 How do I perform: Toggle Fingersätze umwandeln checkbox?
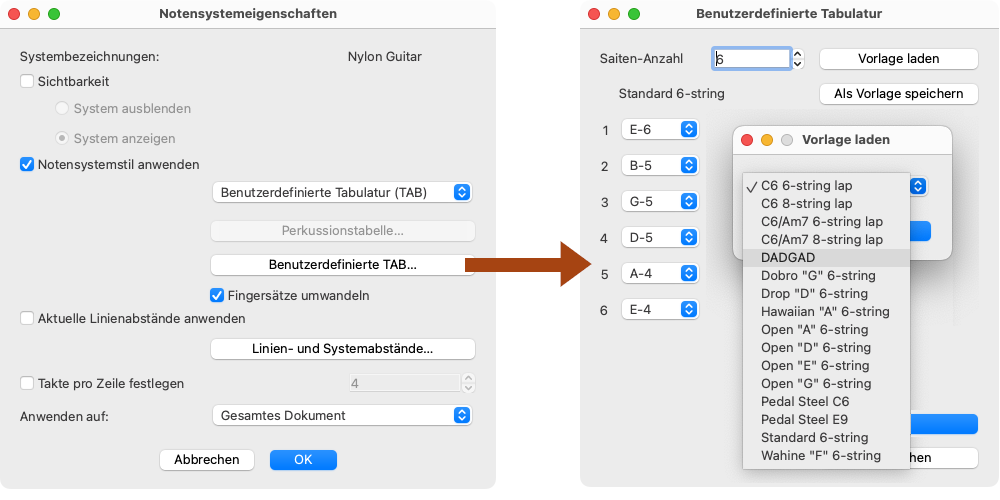click(217, 295)
